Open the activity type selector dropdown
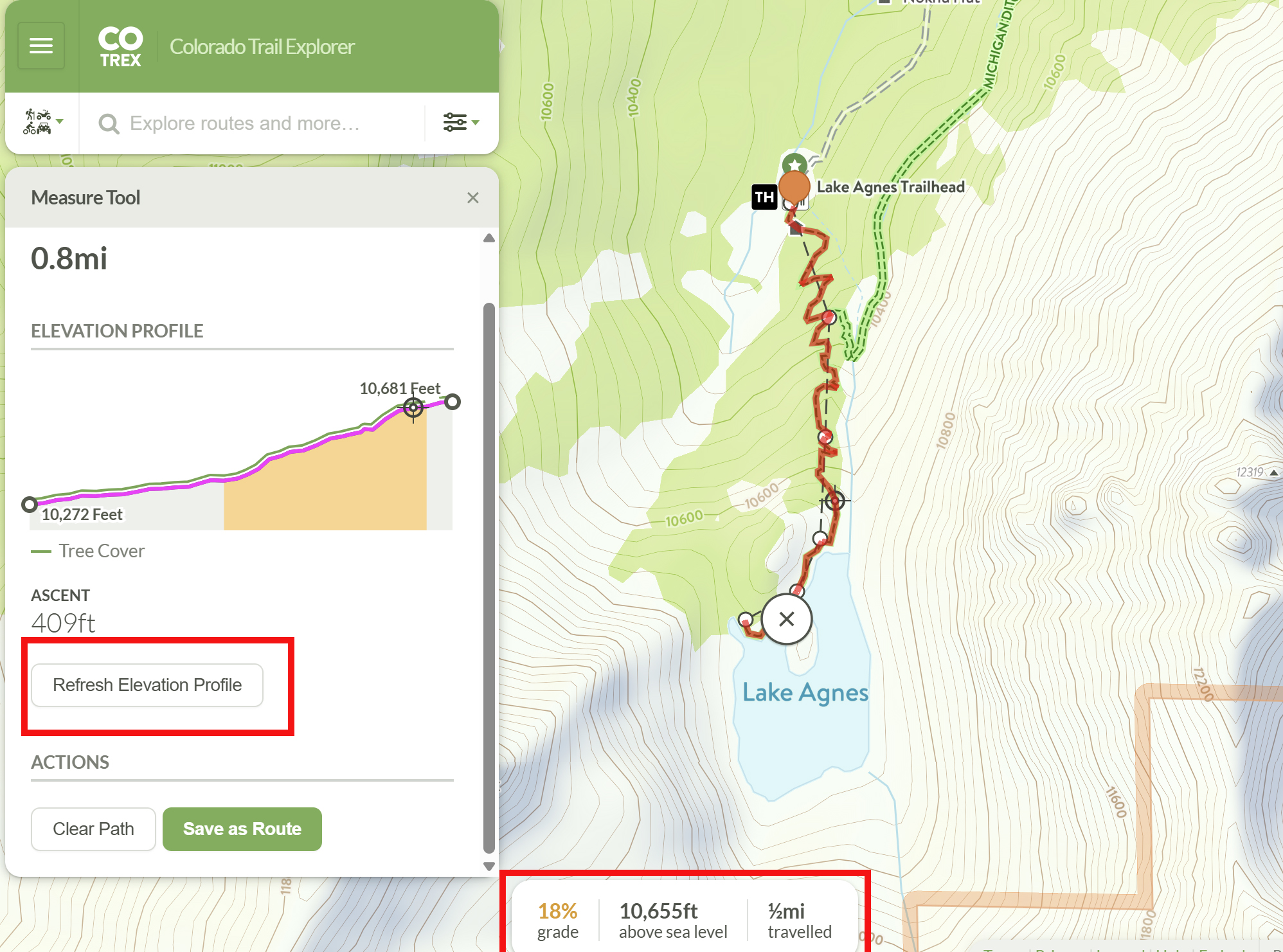 pos(43,122)
